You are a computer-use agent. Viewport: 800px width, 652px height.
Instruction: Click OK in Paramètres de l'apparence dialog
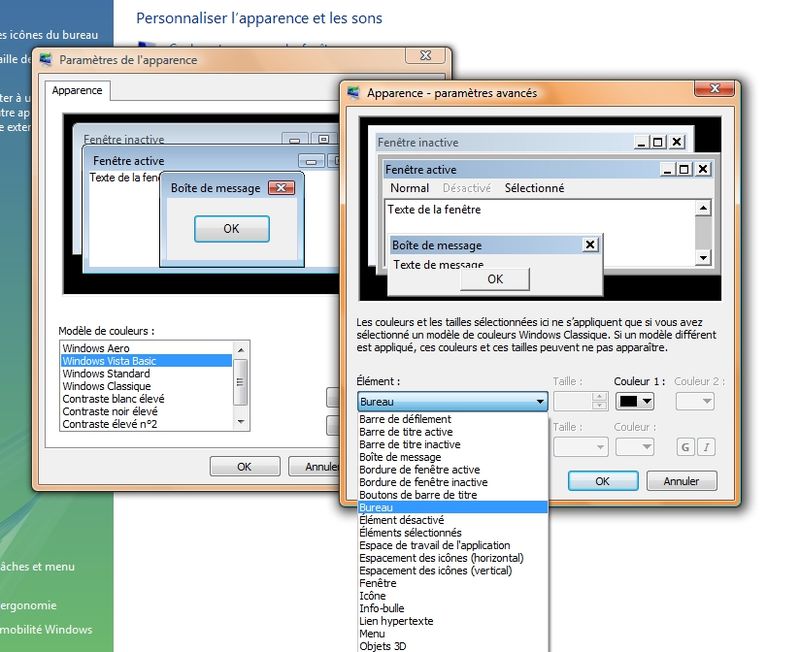244,466
